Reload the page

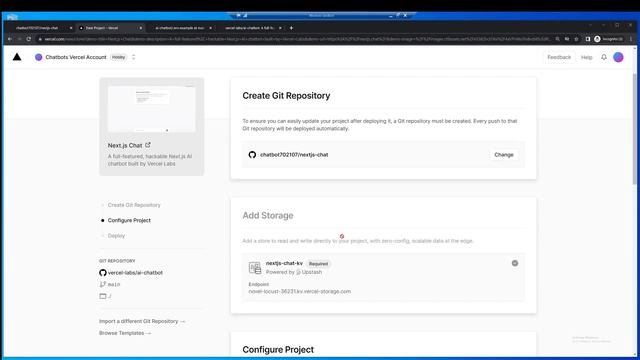(29, 39)
